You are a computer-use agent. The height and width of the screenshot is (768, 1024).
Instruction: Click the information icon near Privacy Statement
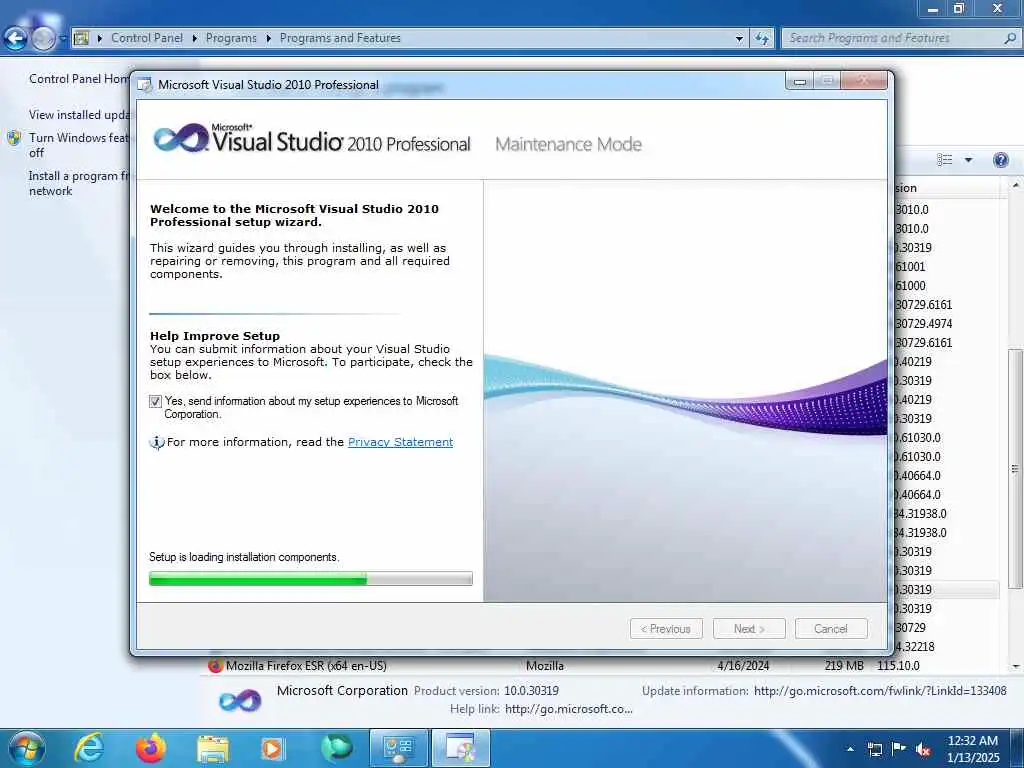(x=157, y=443)
